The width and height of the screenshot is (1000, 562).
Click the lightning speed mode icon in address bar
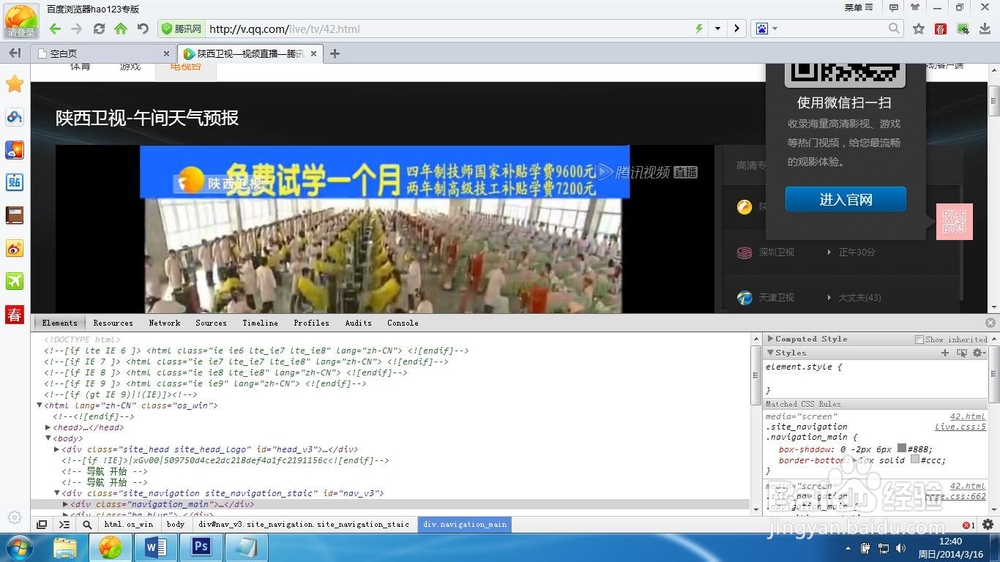699,29
